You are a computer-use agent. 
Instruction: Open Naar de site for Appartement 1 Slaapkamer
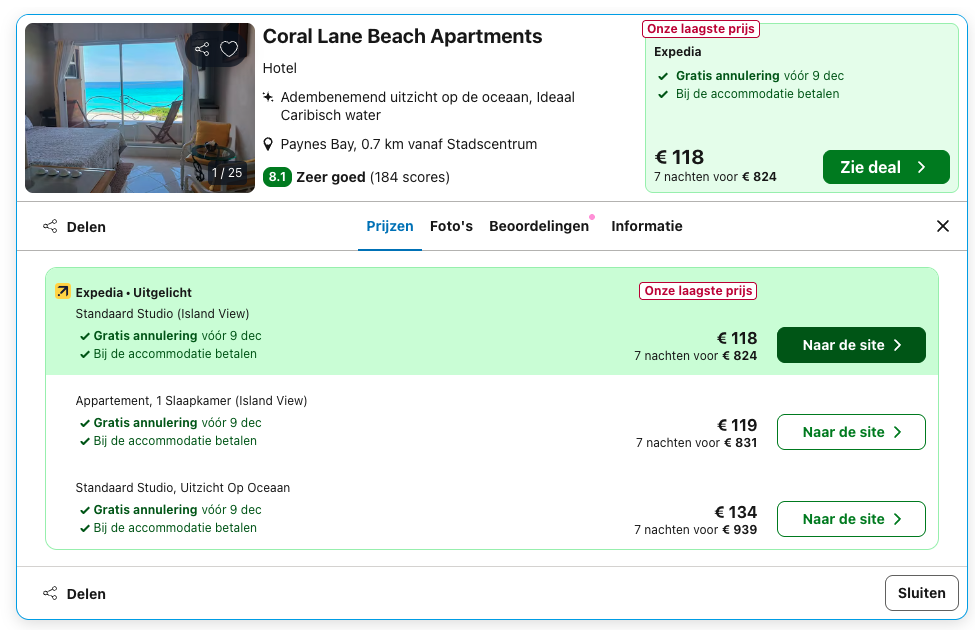851,432
